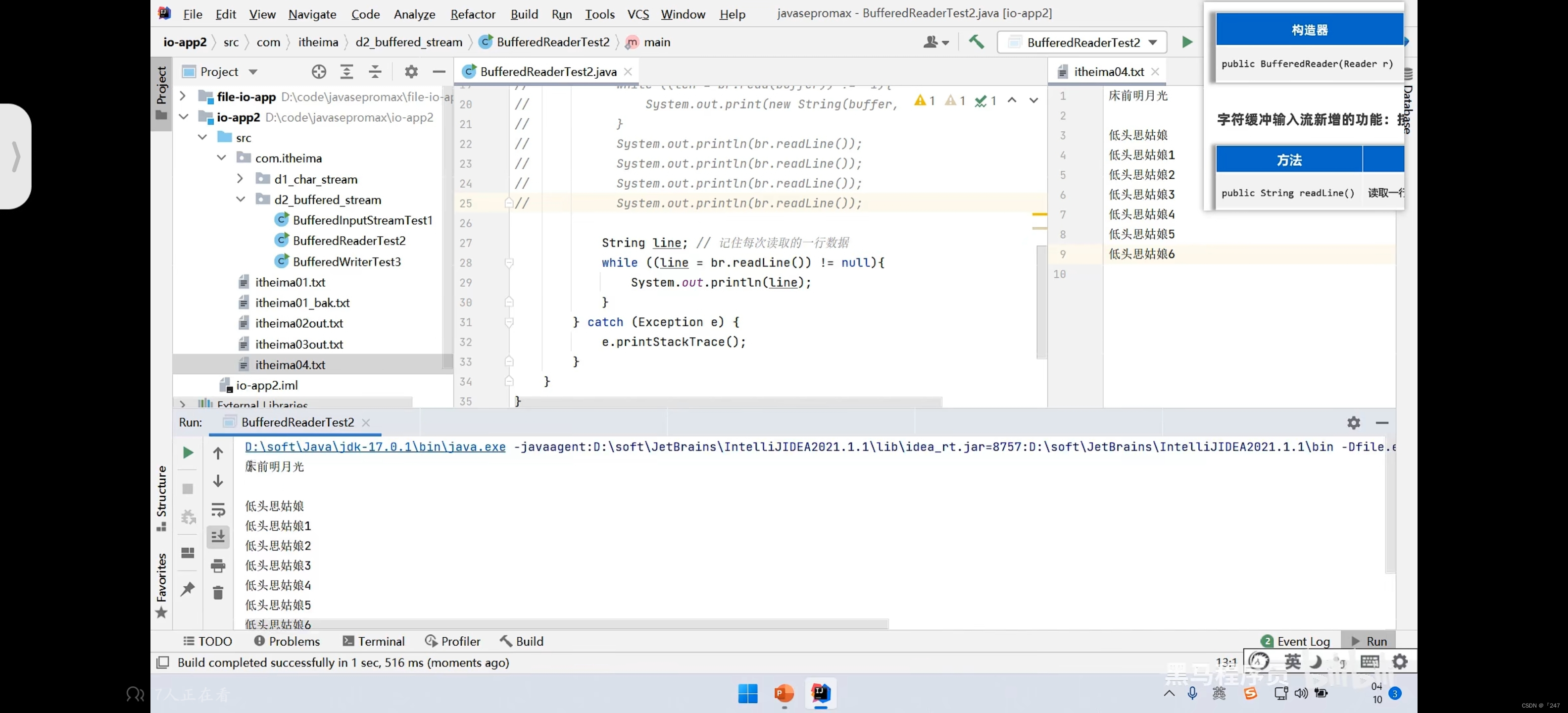Select itheima01_bak.txt in project tree

(302, 303)
